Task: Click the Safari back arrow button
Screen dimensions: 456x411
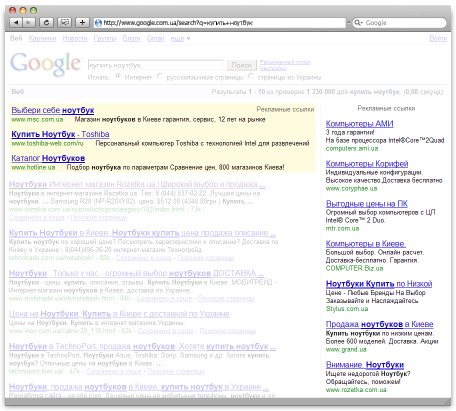Action: tap(16, 23)
